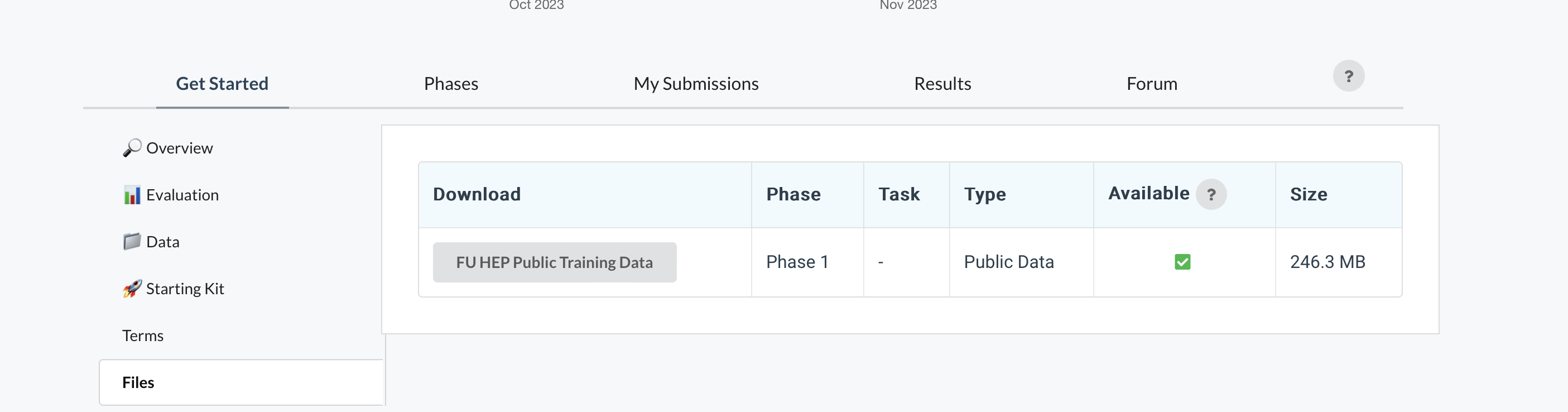Click the magnifying glass Overview icon

pyautogui.click(x=132, y=147)
